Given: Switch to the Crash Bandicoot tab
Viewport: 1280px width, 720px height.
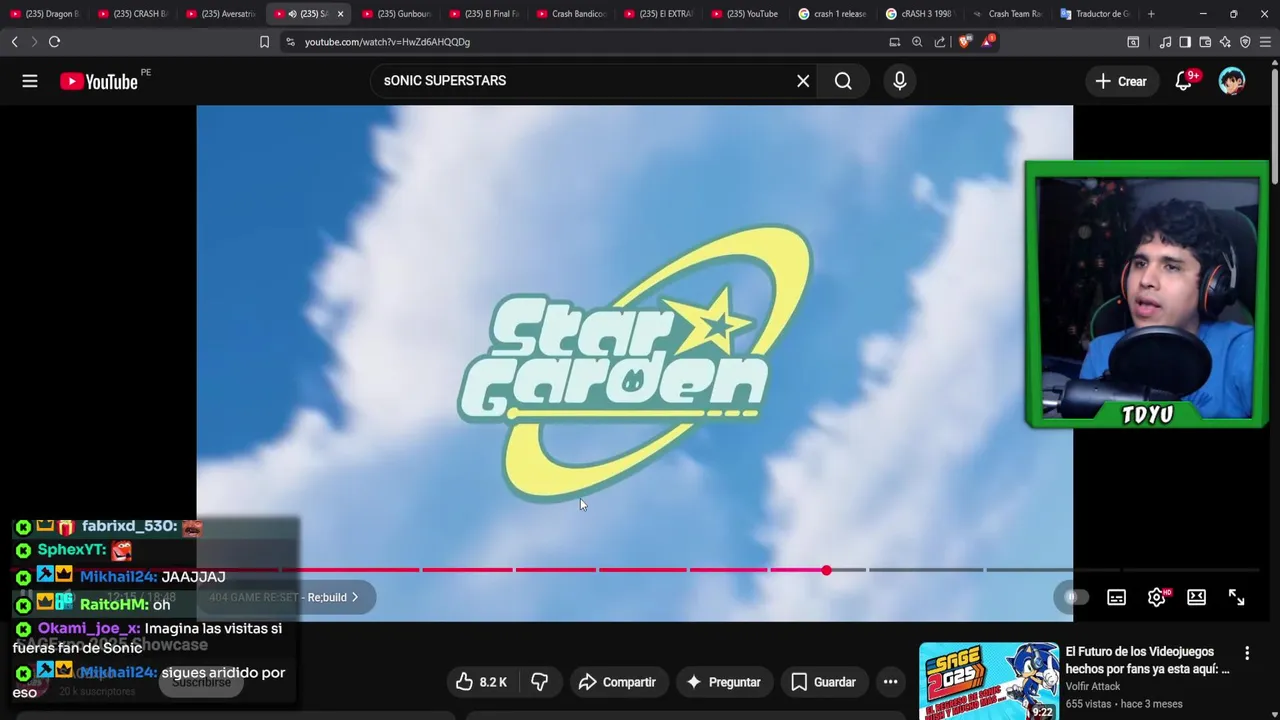Looking at the screenshot, I should click(x=572, y=14).
